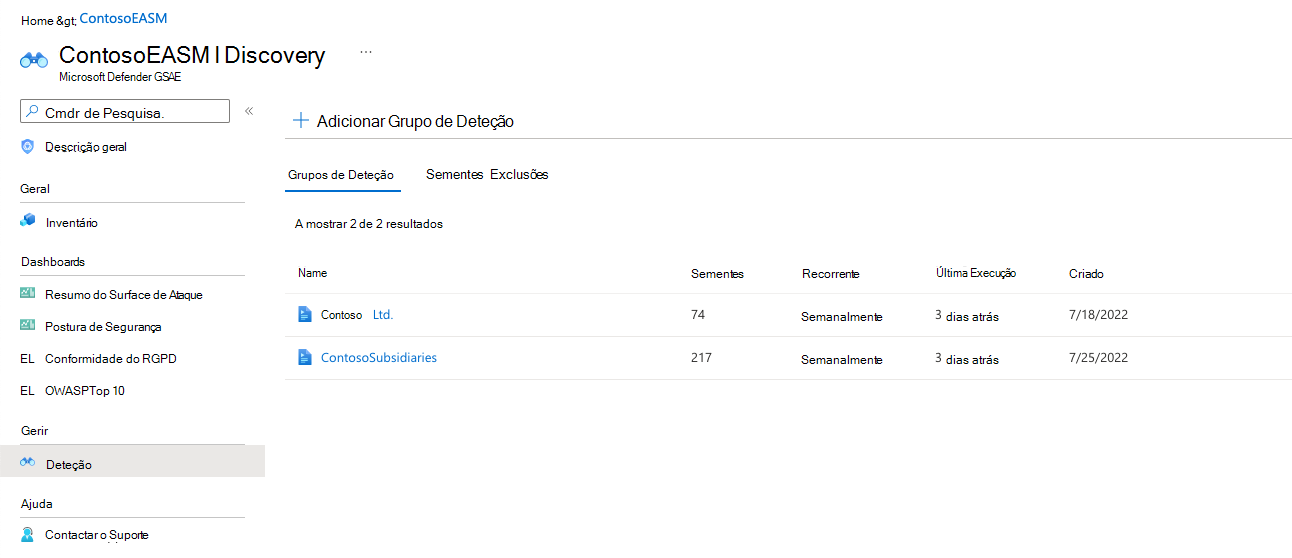Screen dimensions: 1292x558
Task: Click the Contoso Ltd. document icon
Action: pyautogui.click(x=305, y=315)
